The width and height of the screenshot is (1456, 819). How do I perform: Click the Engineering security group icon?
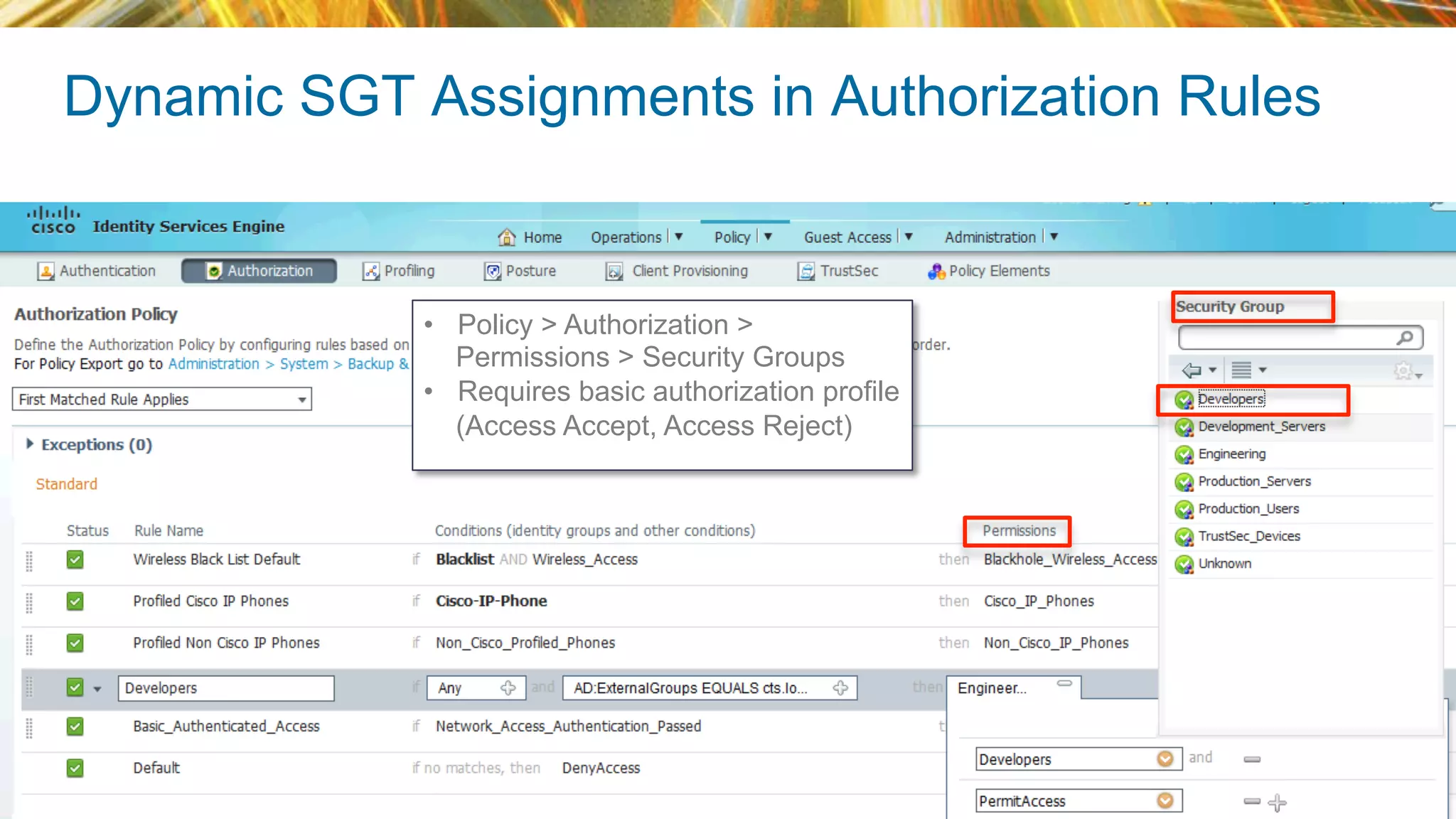[1184, 455]
